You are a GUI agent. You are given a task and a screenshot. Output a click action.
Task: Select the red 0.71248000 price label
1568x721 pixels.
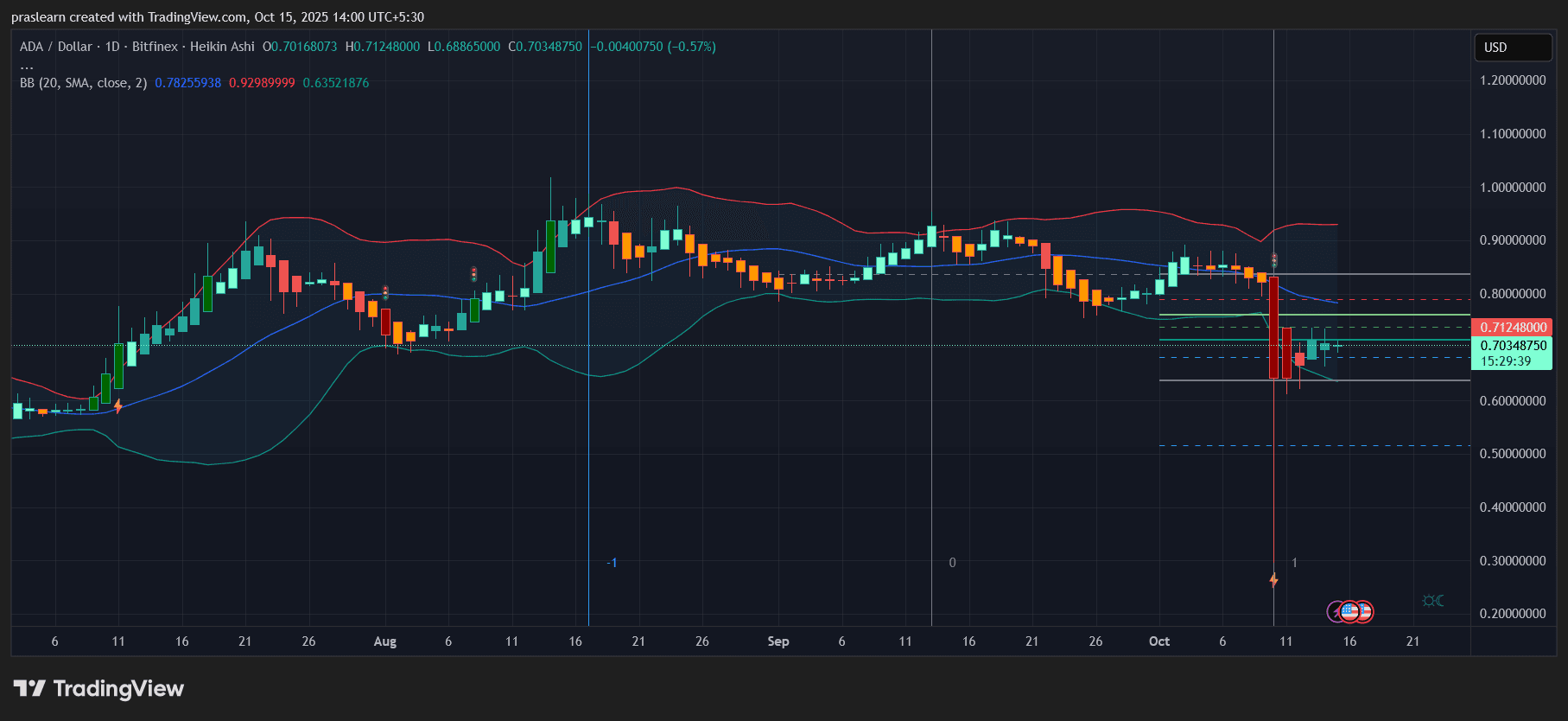click(x=1512, y=328)
